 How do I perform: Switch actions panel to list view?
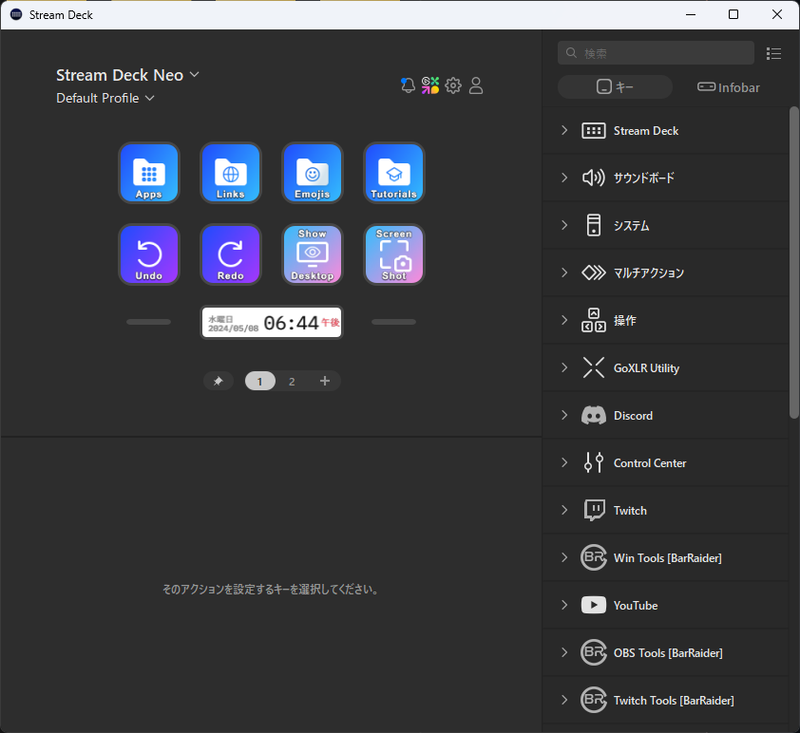pos(774,53)
